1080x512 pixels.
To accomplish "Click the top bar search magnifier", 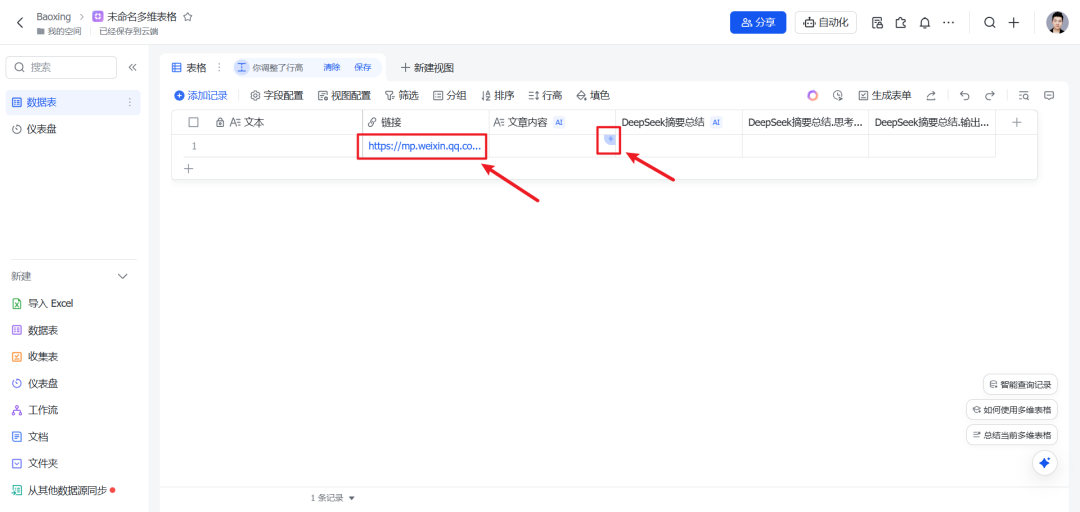I will click(990, 23).
